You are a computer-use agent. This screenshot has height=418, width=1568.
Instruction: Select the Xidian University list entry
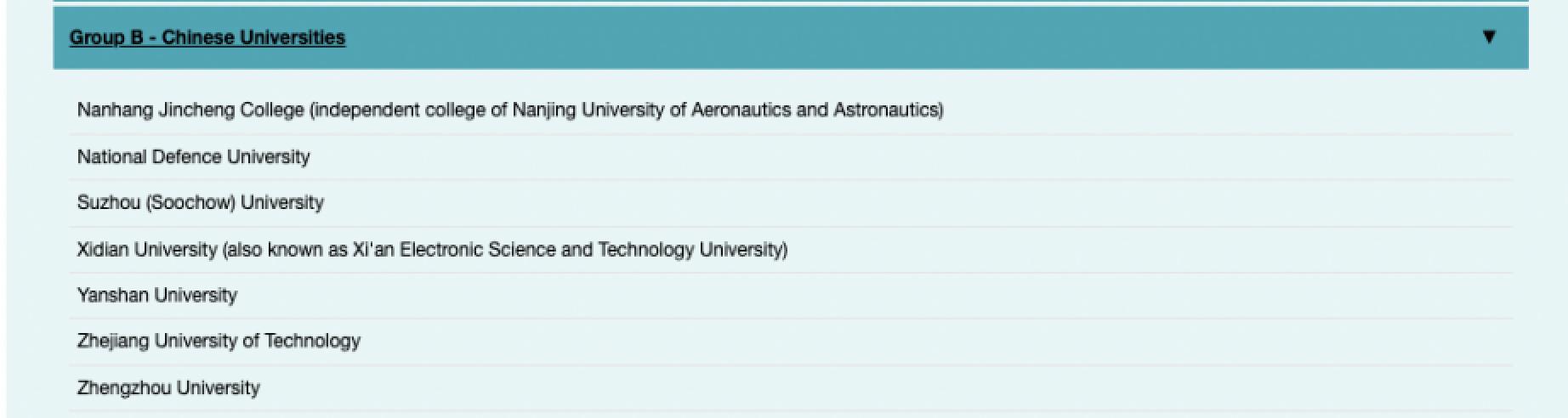point(146,250)
